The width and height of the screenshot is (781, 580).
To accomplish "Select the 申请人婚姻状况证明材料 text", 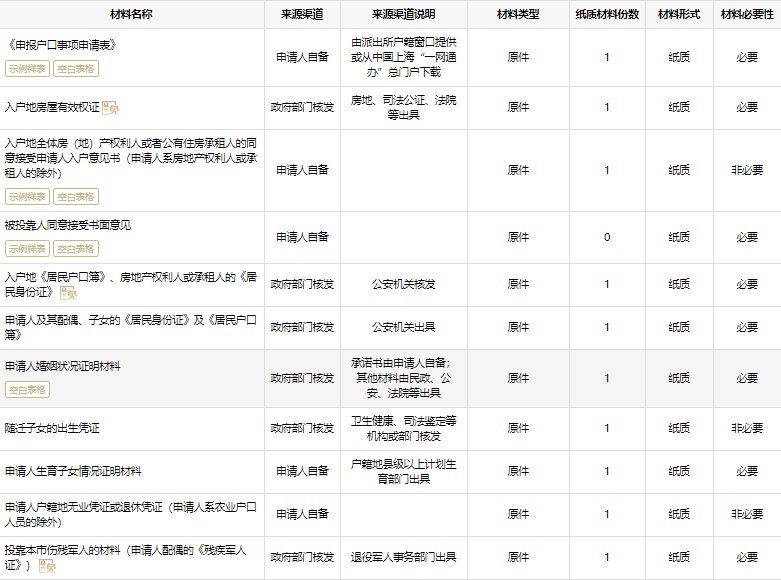I will tap(63, 366).
